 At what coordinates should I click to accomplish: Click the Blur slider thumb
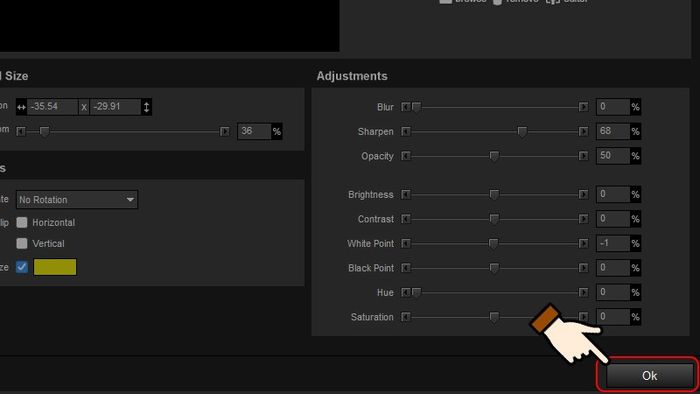[416, 108]
